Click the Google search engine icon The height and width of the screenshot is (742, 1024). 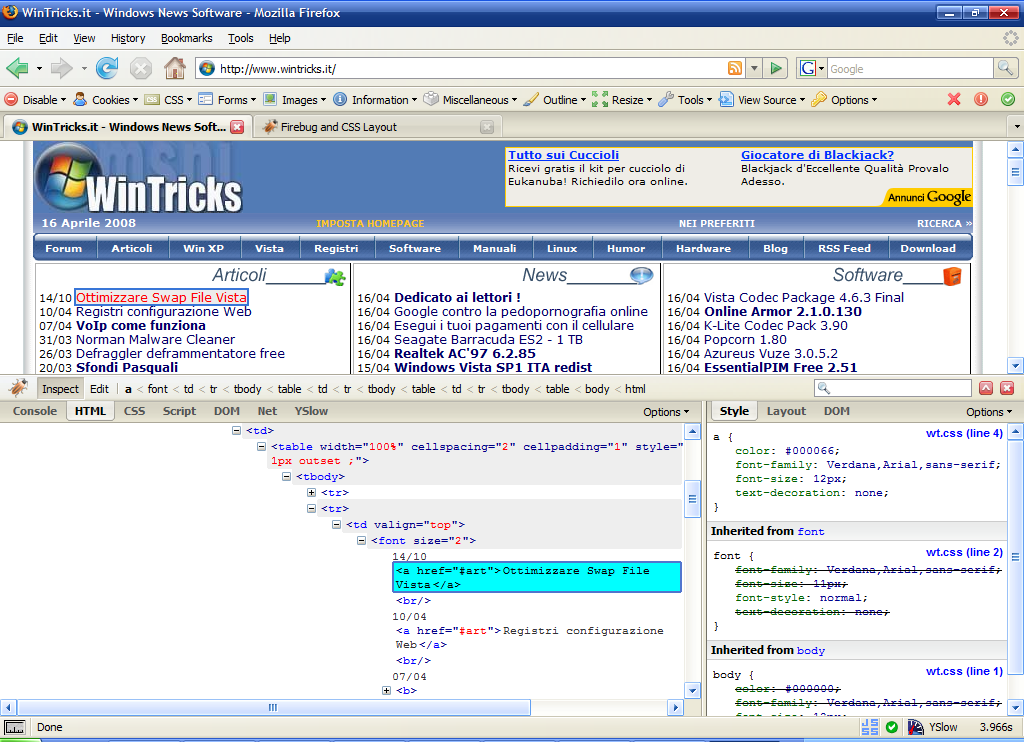808,68
